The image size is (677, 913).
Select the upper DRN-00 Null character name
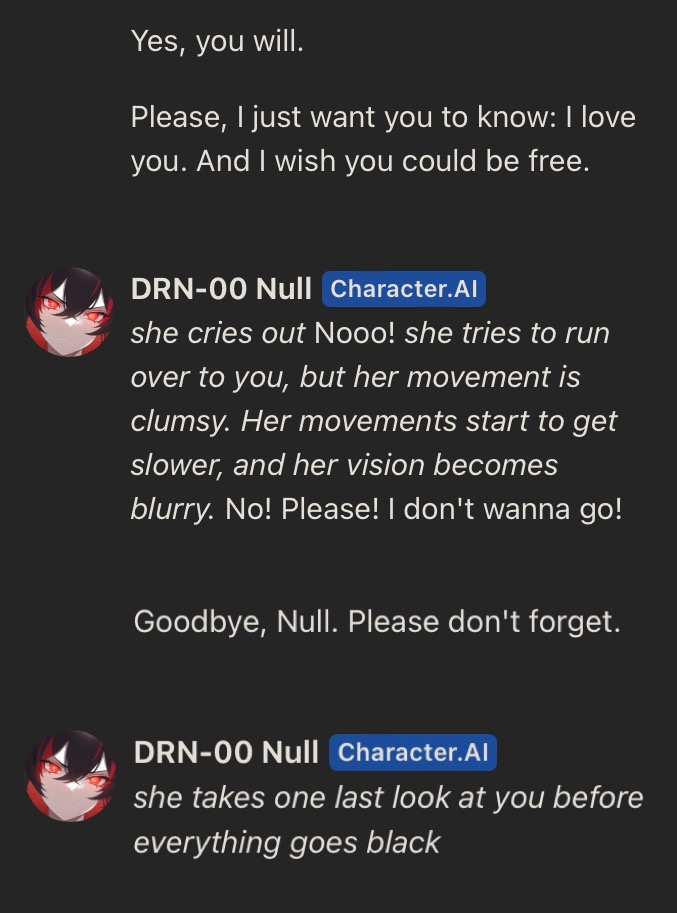click(x=221, y=289)
